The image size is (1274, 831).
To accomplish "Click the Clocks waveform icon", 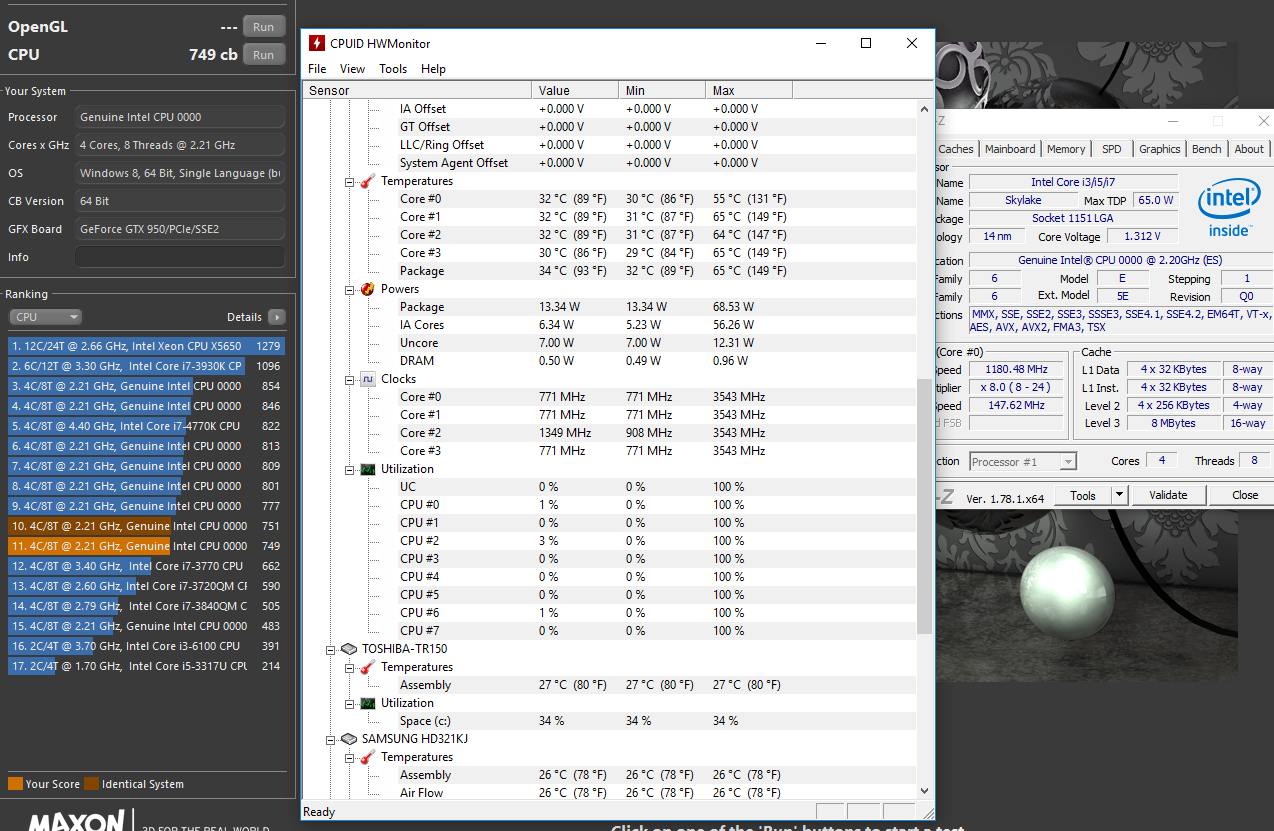I will click(367, 379).
